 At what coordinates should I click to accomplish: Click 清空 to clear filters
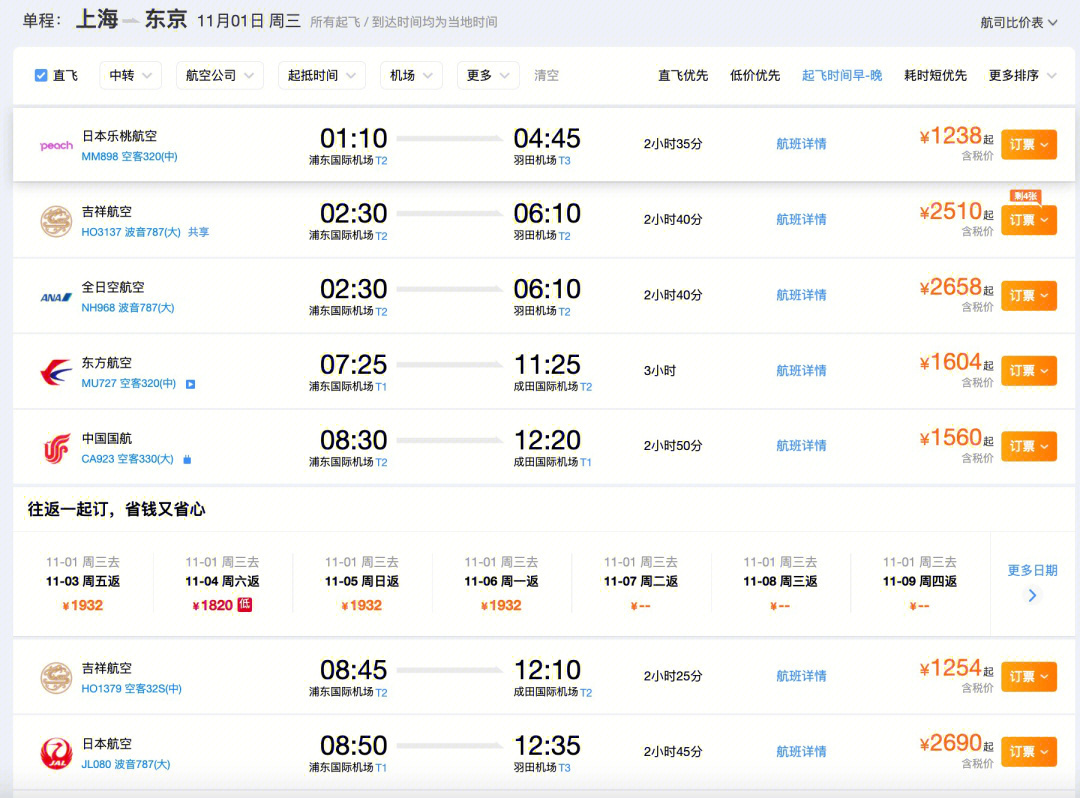(546, 75)
